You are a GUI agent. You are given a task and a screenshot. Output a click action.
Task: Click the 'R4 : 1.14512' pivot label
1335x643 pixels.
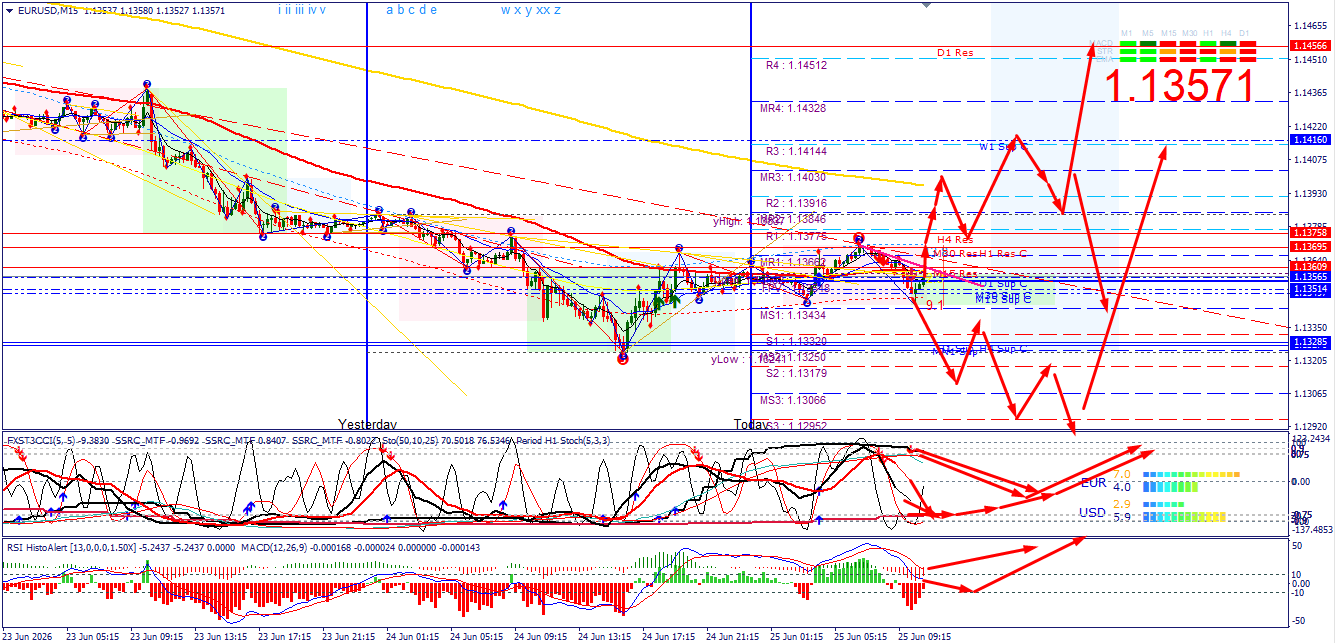point(796,65)
